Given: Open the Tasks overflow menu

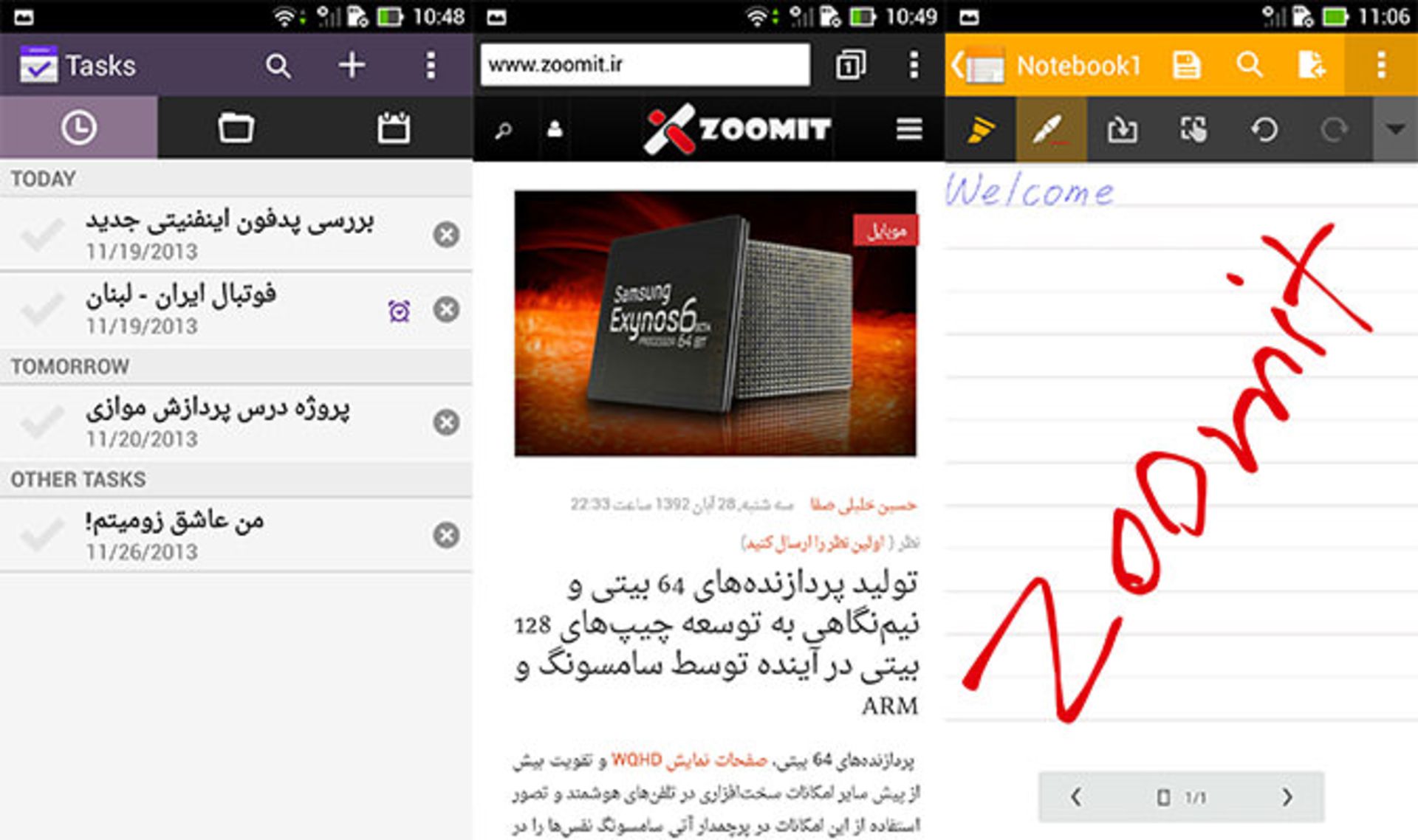Looking at the screenshot, I should coord(430,65).
